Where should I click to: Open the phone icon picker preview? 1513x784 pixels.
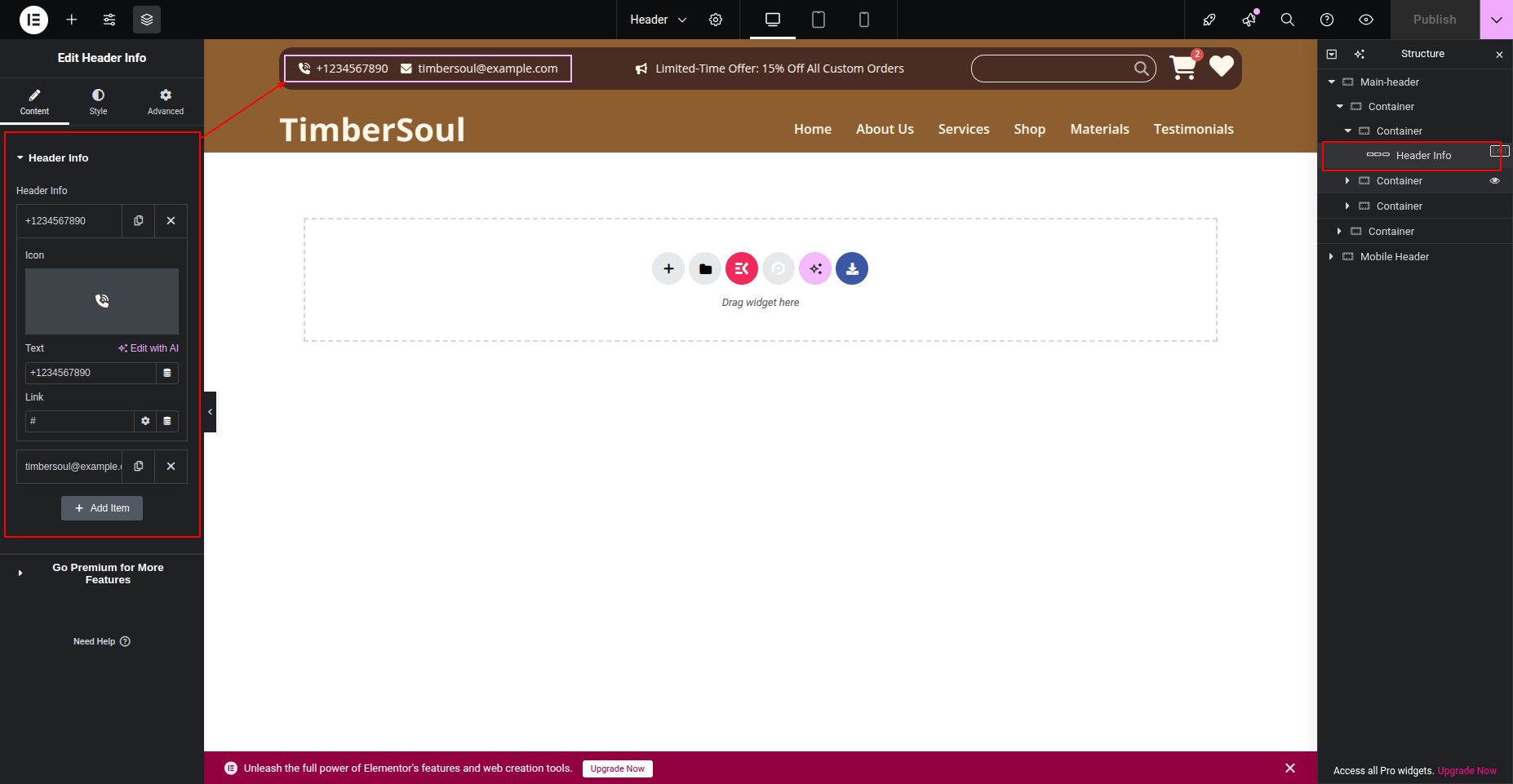coord(102,301)
